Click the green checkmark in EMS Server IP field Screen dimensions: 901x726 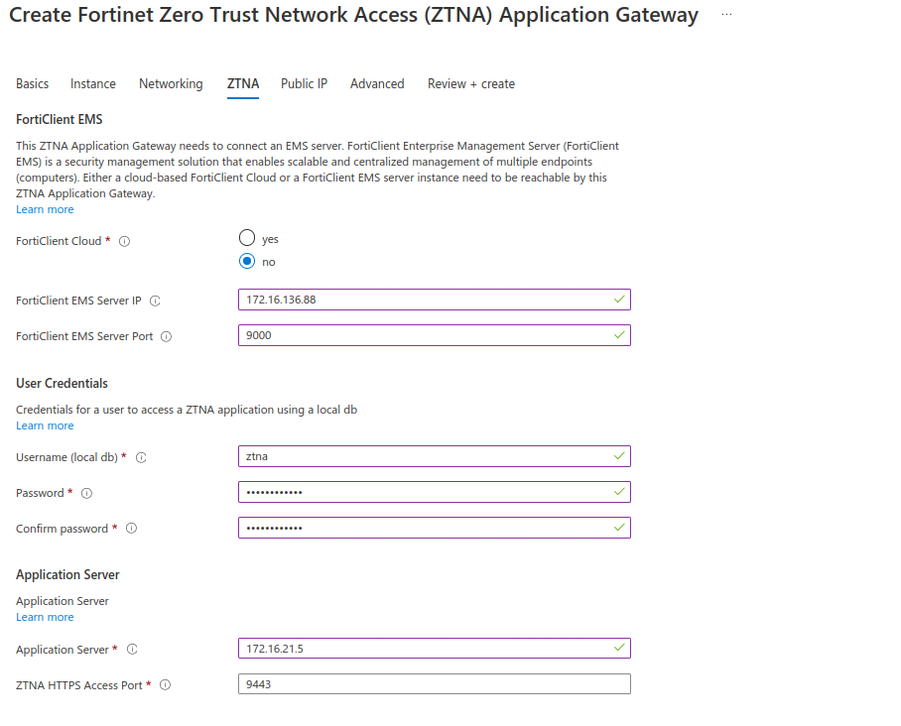pyautogui.click(x=618, y=299)
